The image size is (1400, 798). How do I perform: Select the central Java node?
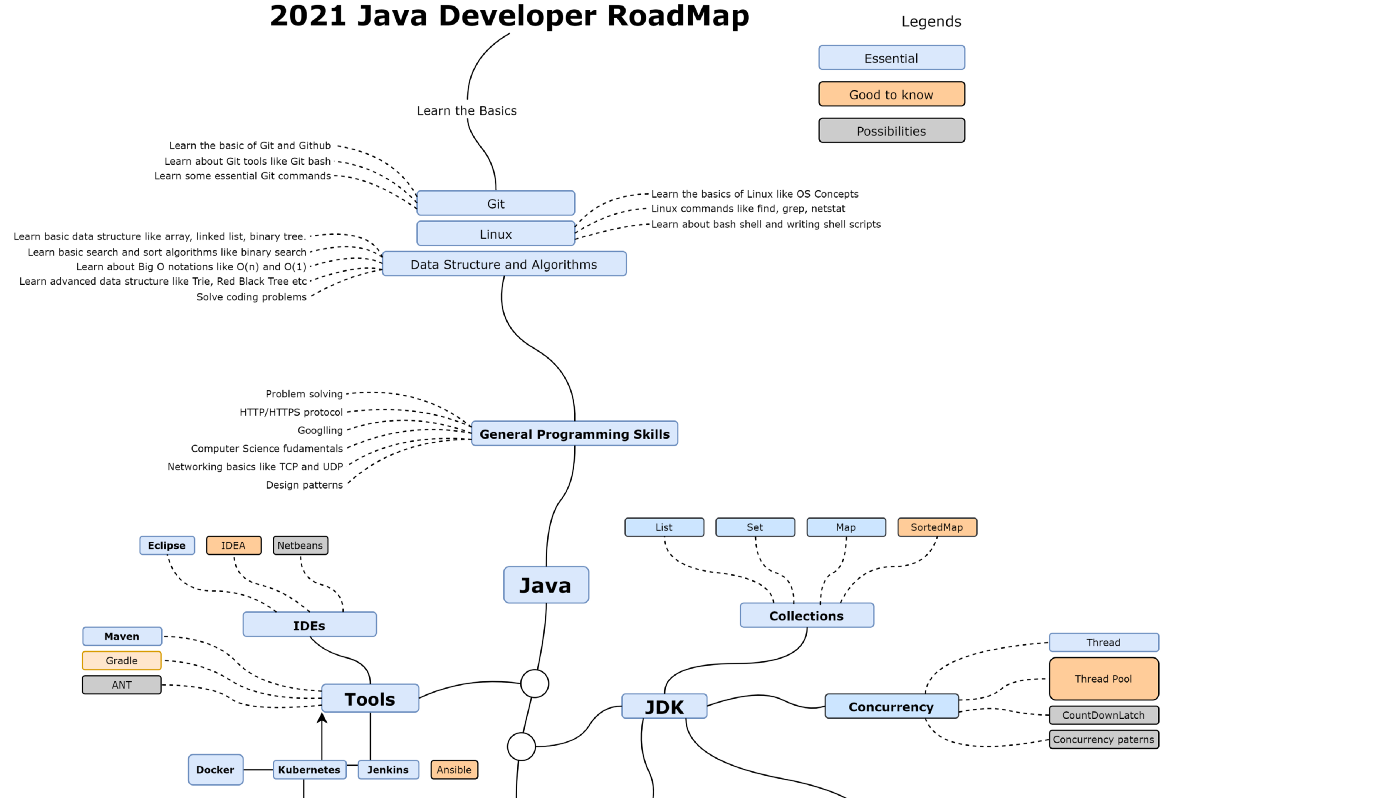[546, 584]
